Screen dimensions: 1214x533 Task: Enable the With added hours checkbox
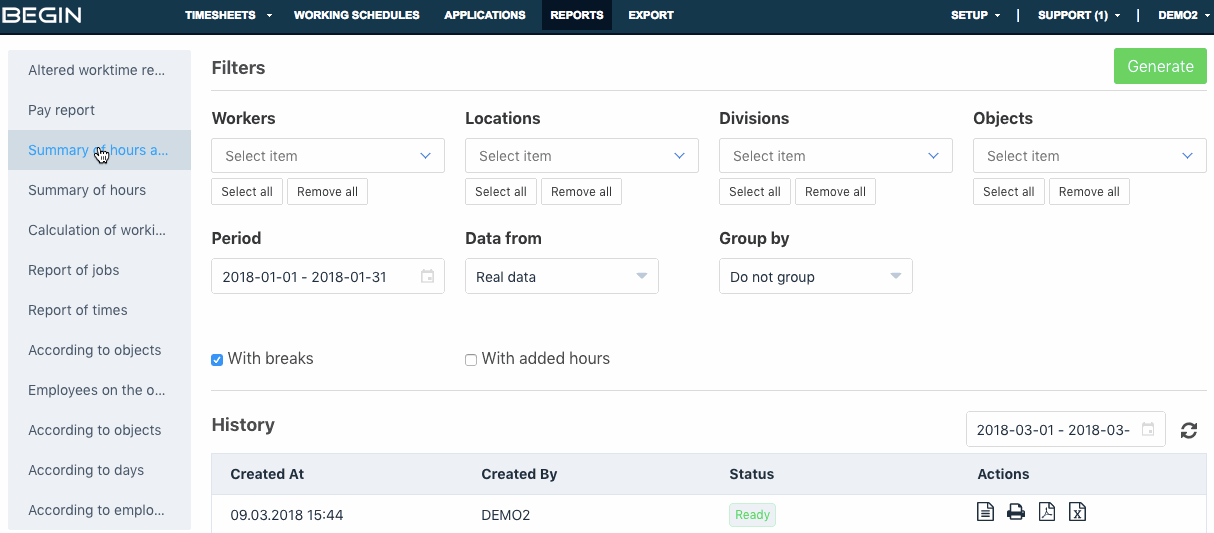pyautogui.click(x=471, y=360)
